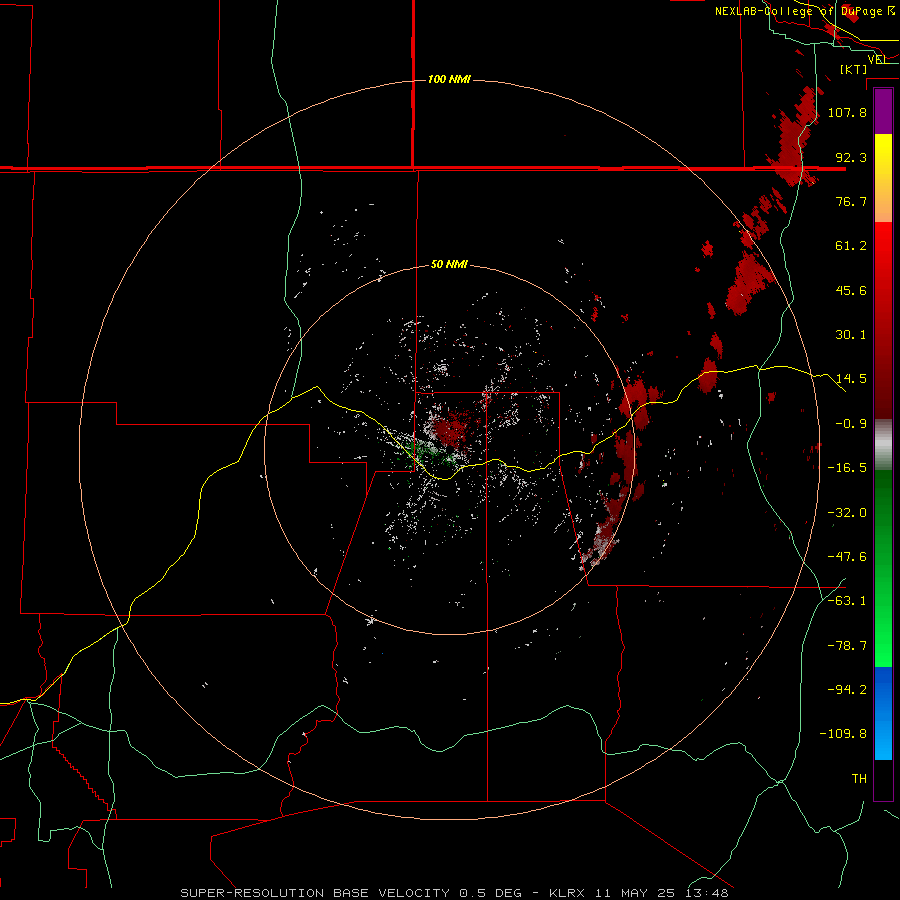Click the 45.6 velocity scale value
This screenshot has height=900, width=900.
851,290
